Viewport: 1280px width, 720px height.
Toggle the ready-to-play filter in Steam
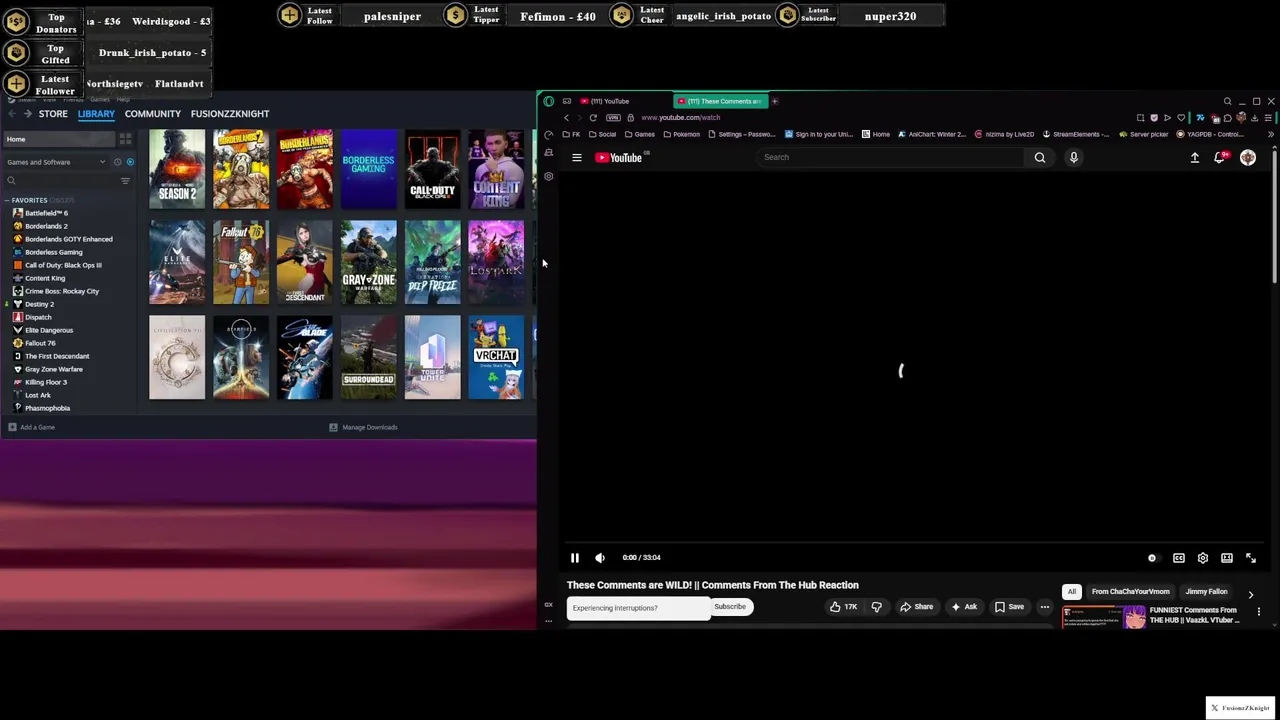[130, 162]
